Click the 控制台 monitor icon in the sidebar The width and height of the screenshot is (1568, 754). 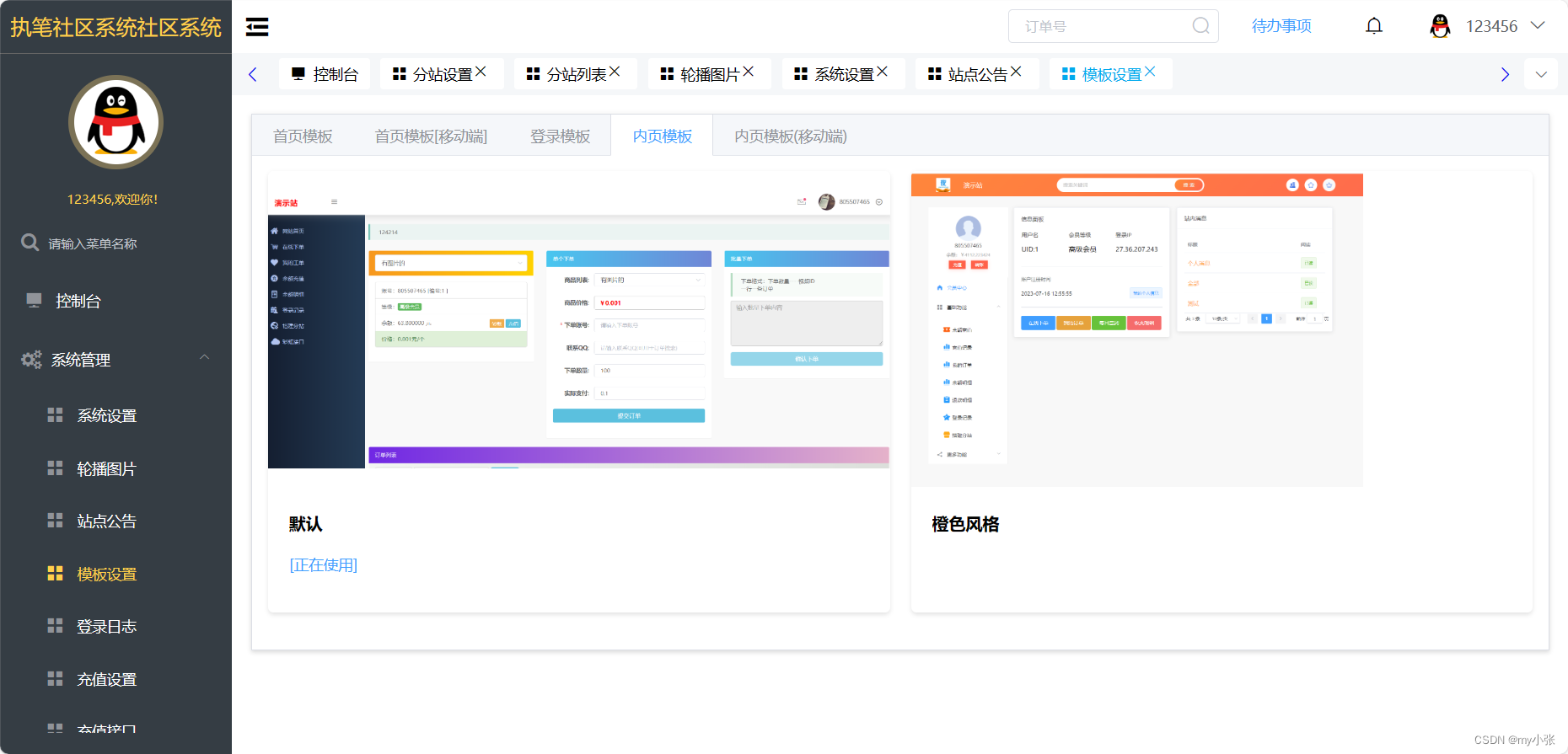click(x=34, y=301)
